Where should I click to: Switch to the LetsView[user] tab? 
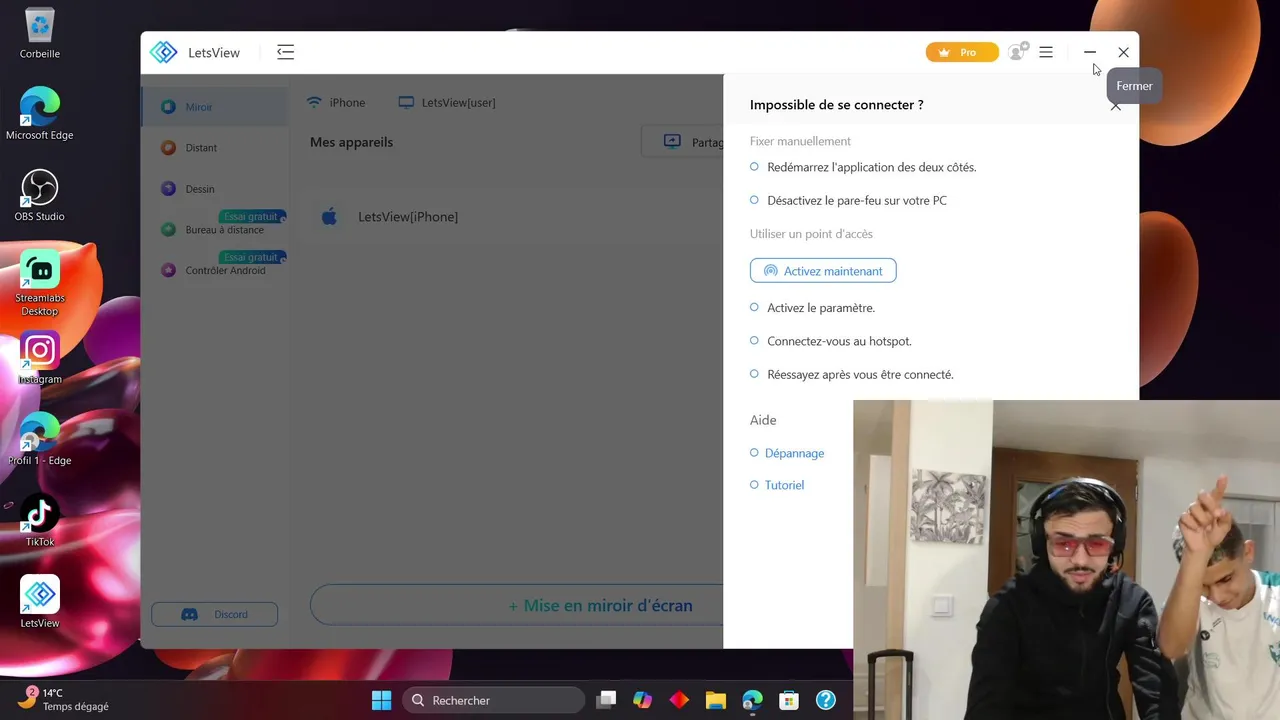click(447, 102)
